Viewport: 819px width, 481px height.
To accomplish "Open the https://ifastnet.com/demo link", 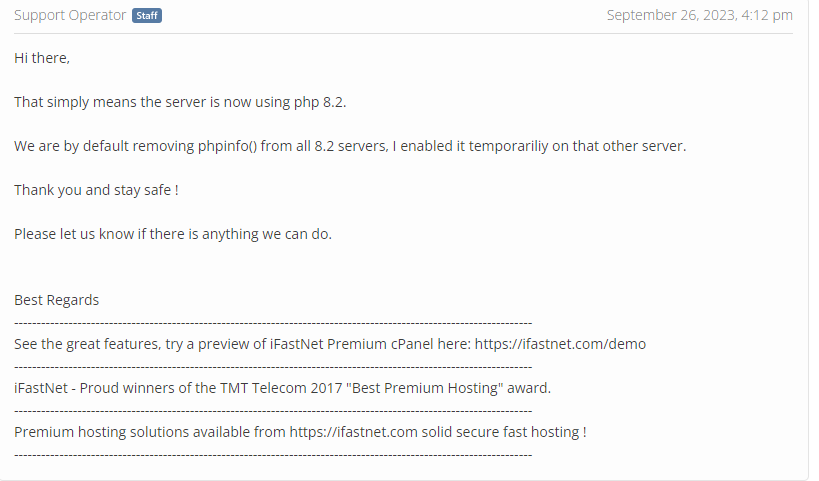I will [560, 344].
